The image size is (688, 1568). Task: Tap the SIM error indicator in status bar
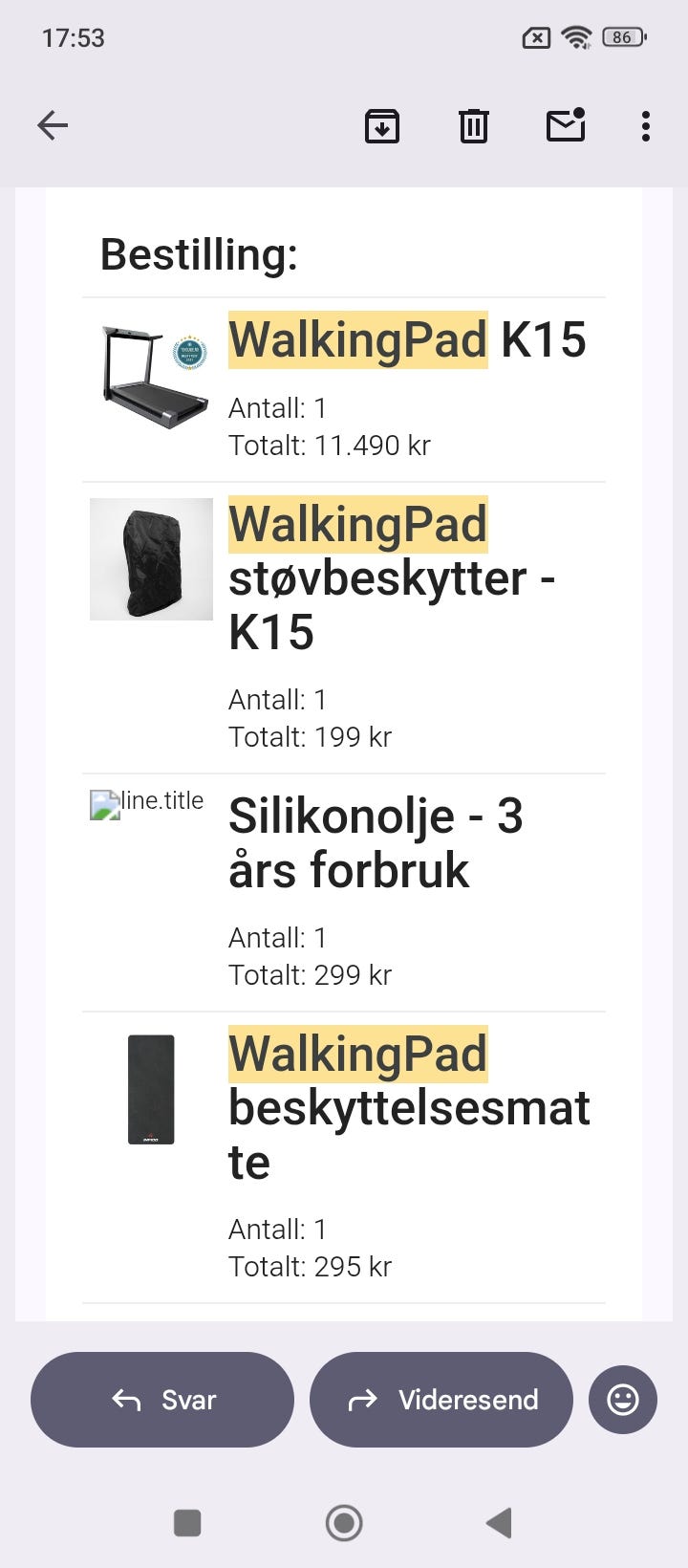pos(536,36)
